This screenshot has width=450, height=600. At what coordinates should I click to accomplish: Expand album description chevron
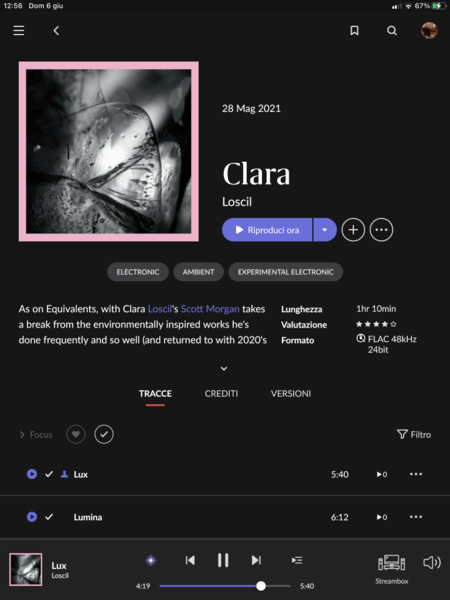(x=224, y=368)
